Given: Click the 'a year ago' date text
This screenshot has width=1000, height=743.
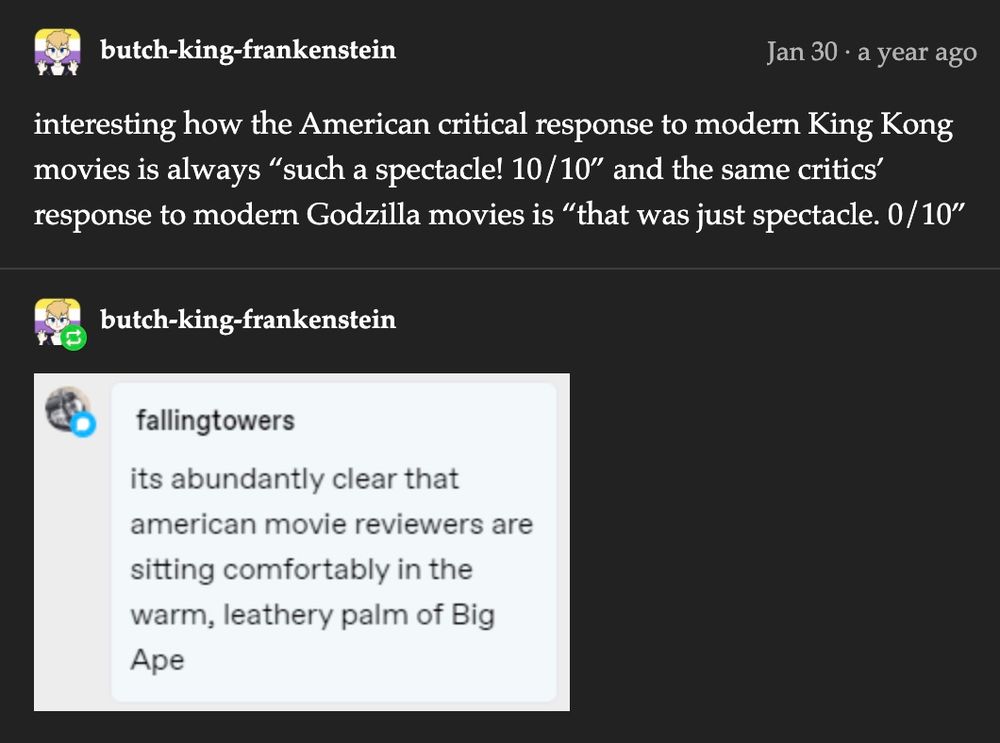Looking at the screenshot, I should tap(916, 52).
